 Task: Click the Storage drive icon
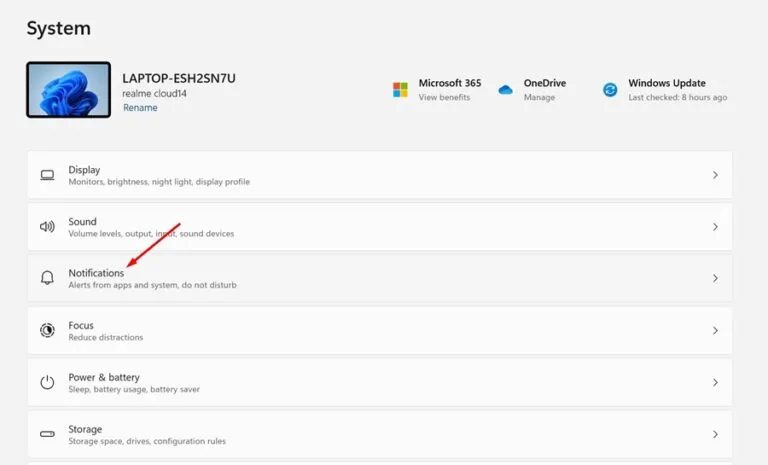47,434
